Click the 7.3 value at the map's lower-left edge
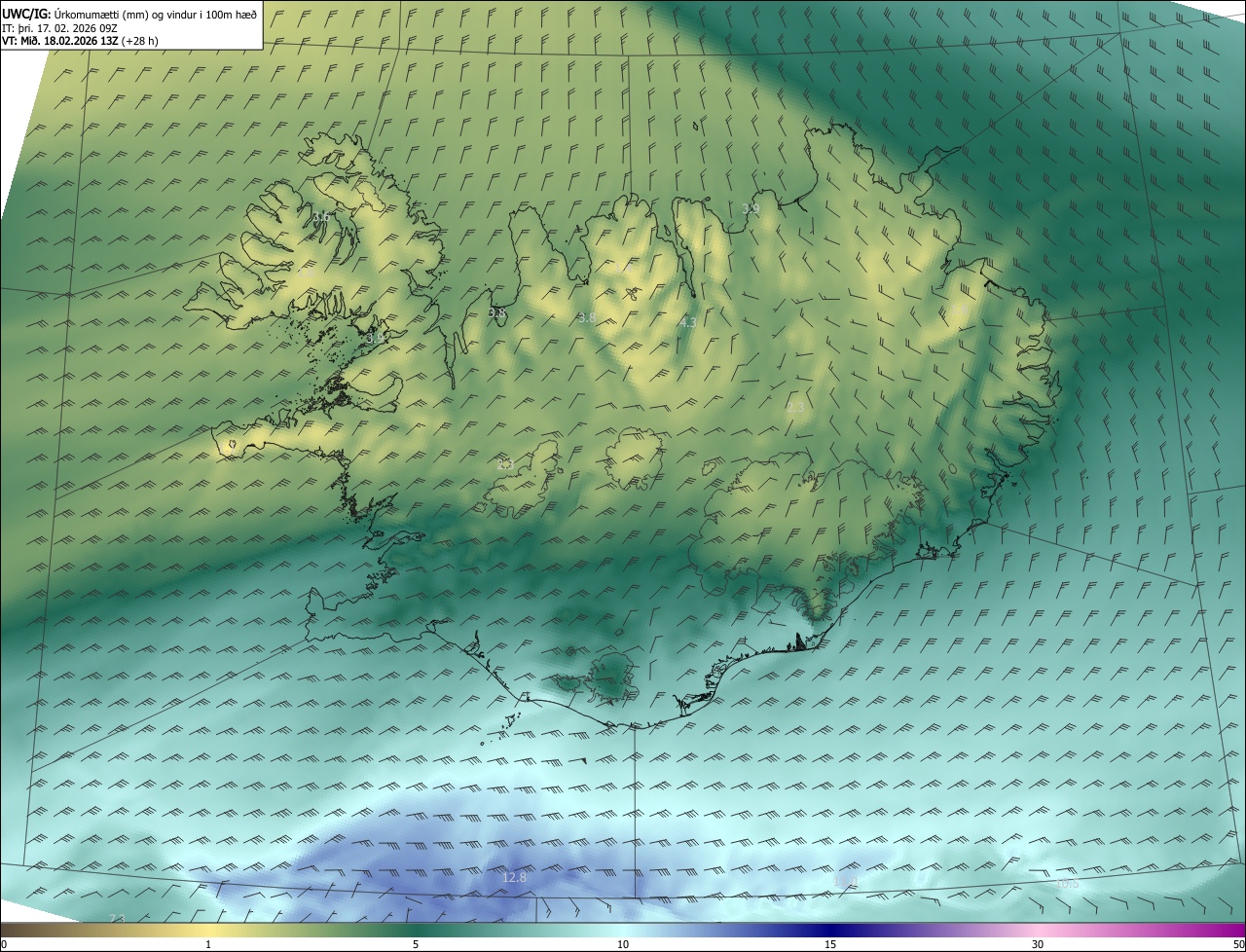The image size is (1246, 952). [117, 918]
